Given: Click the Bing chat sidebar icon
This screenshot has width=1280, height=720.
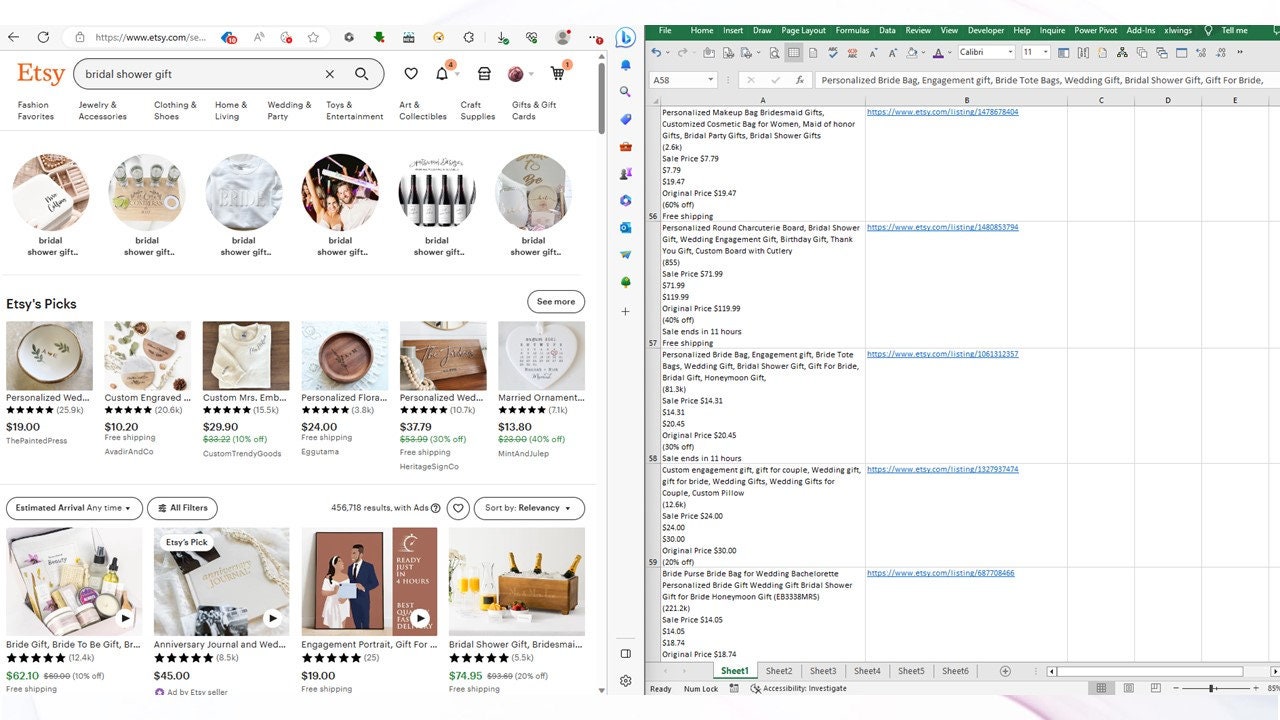Looking at the screenshot, I should click(625, 38).
